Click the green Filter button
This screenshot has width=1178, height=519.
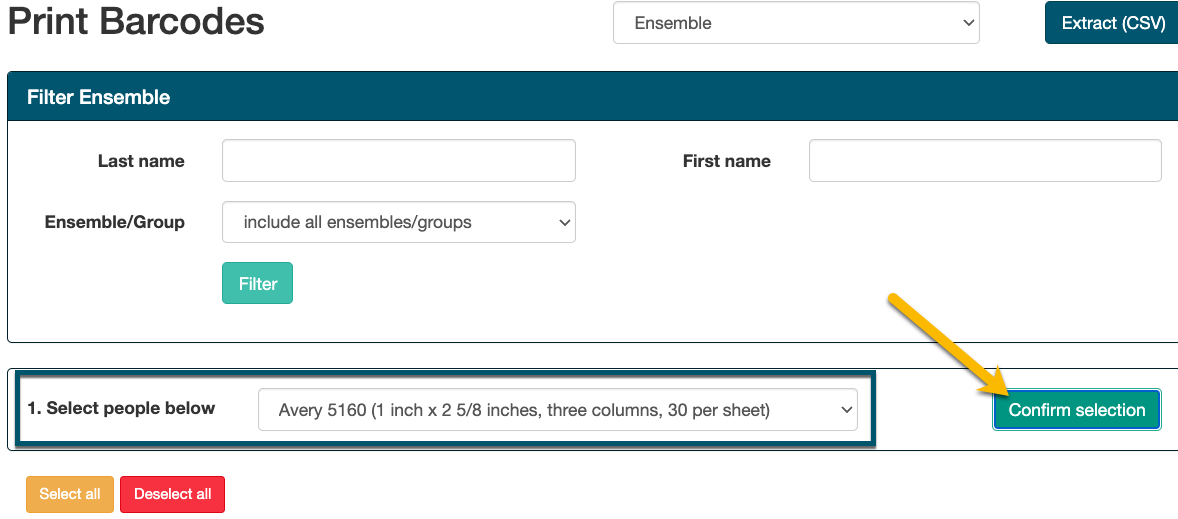(258, 283)
